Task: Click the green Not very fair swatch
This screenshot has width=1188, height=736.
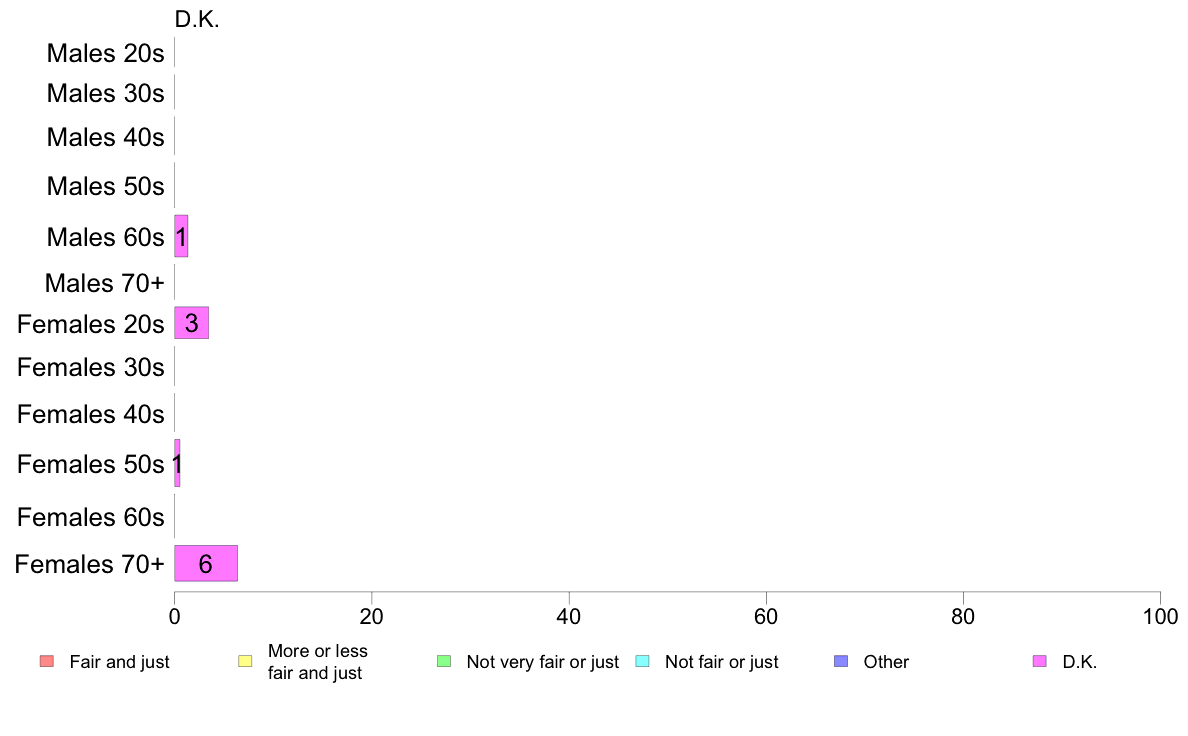Action: pyautogui.click(x=444, y=661)
